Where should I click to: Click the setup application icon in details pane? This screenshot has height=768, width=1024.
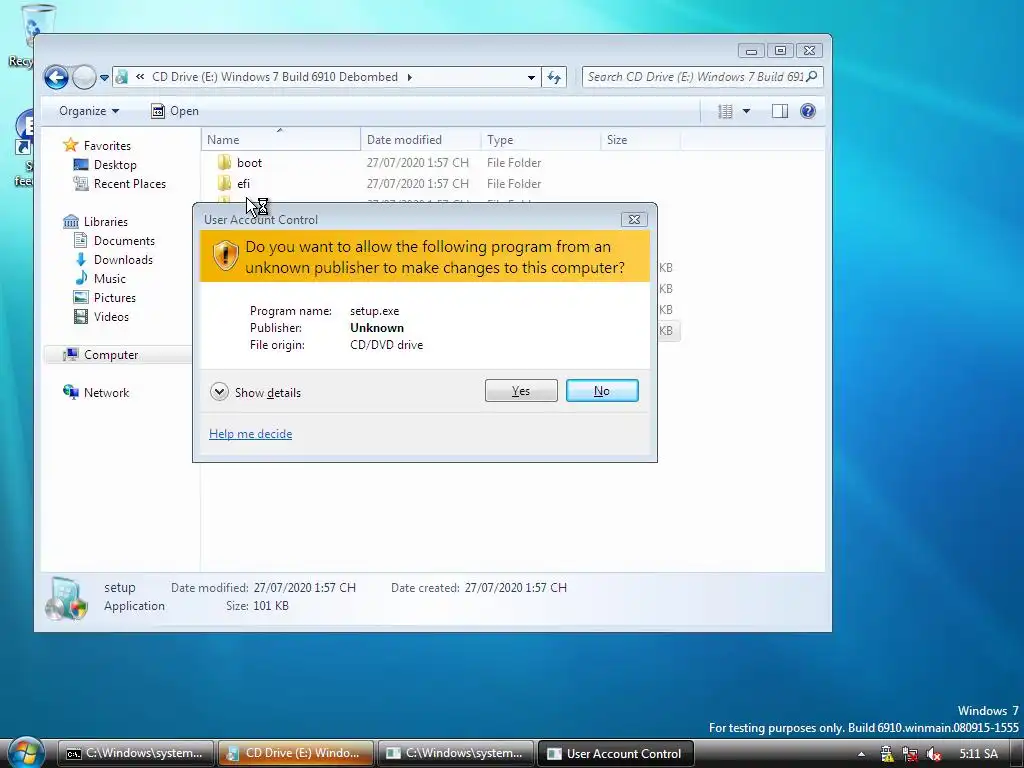(x=66, y=598)
